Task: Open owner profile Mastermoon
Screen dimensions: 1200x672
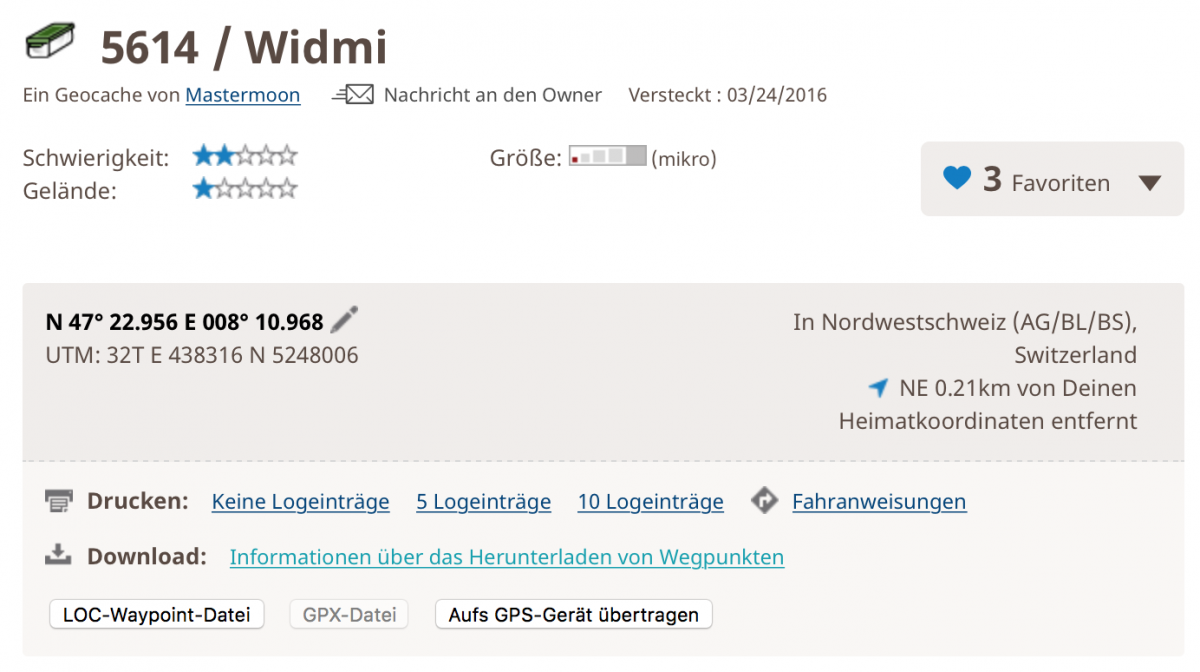Action: pos(243,95)
